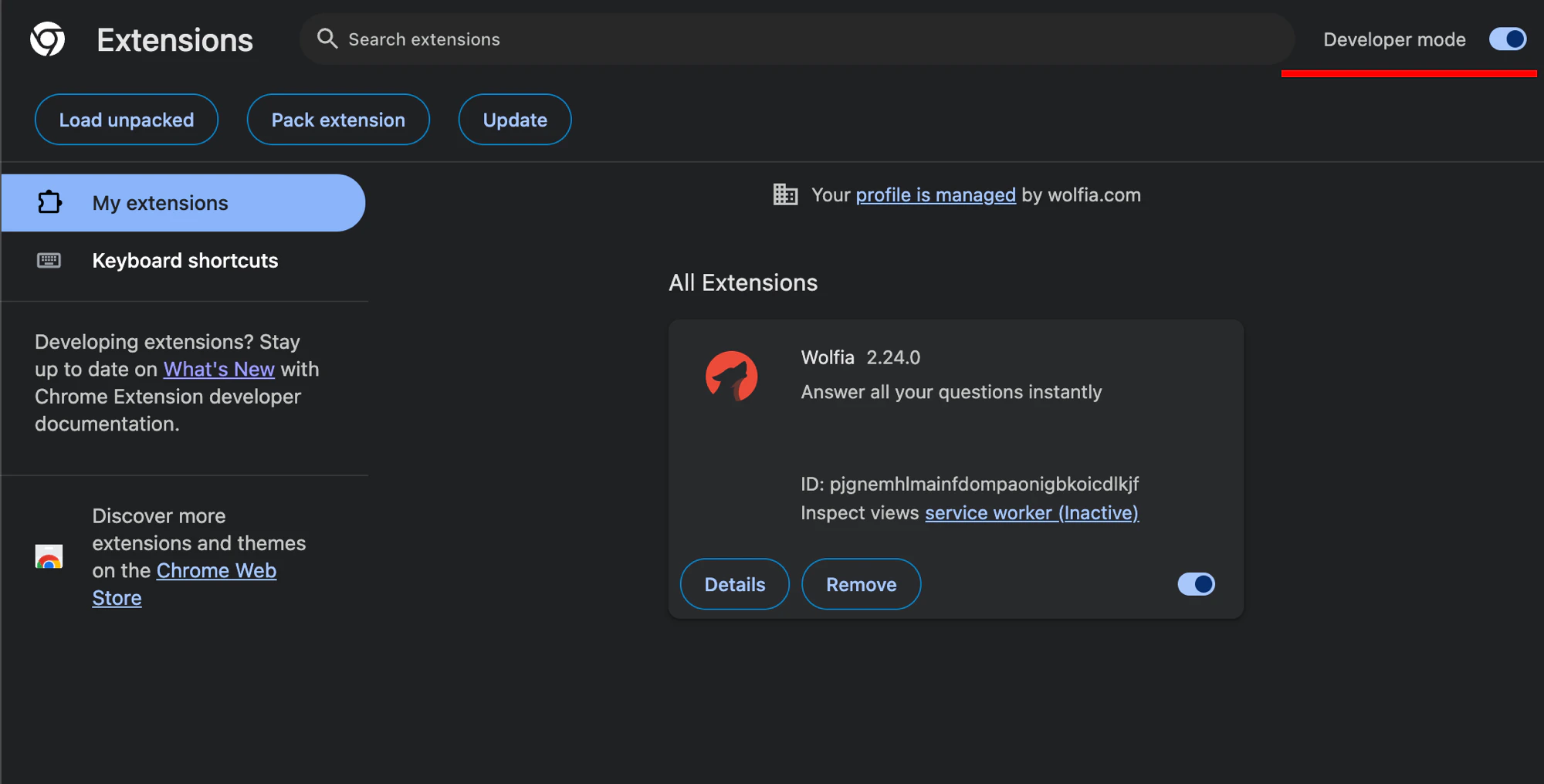
Task: Click the Pack extension button
Action: coord(338,120)
